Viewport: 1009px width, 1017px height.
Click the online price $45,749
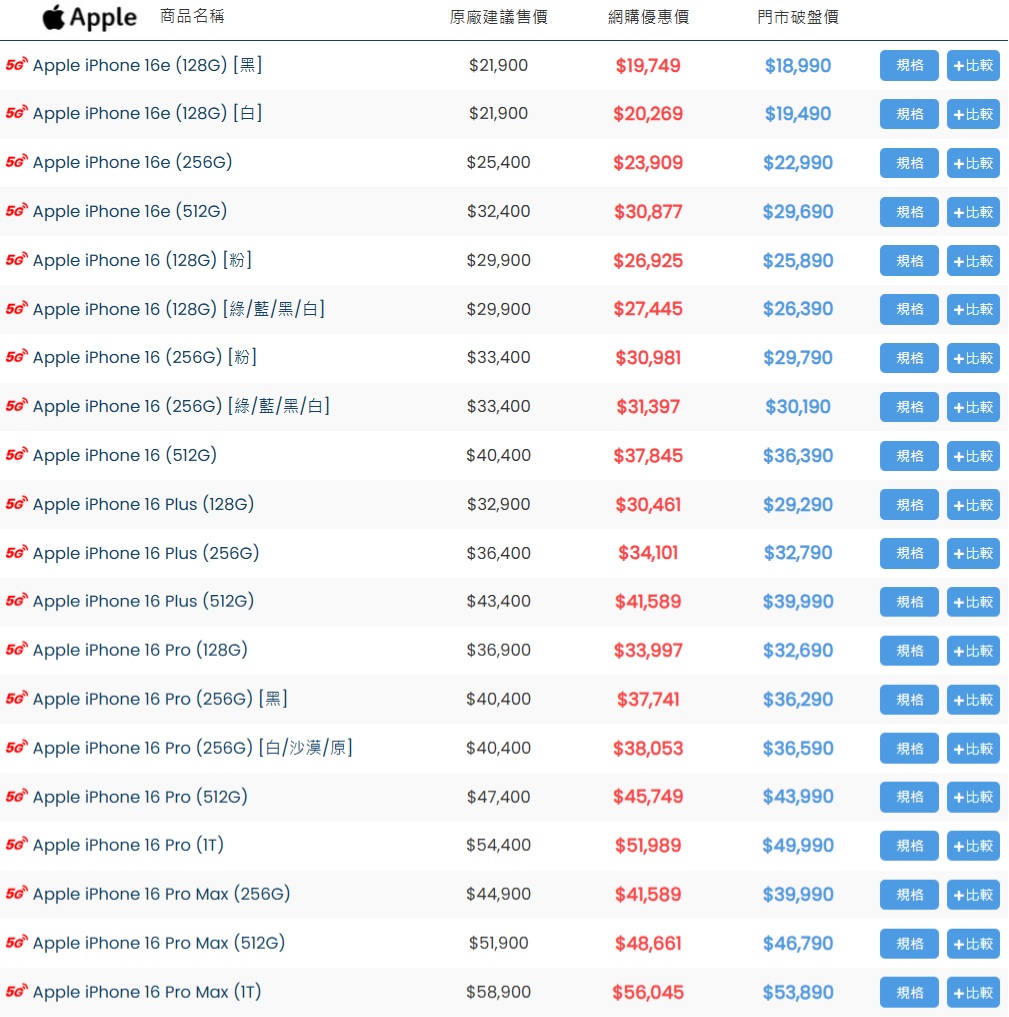(648, 796)
